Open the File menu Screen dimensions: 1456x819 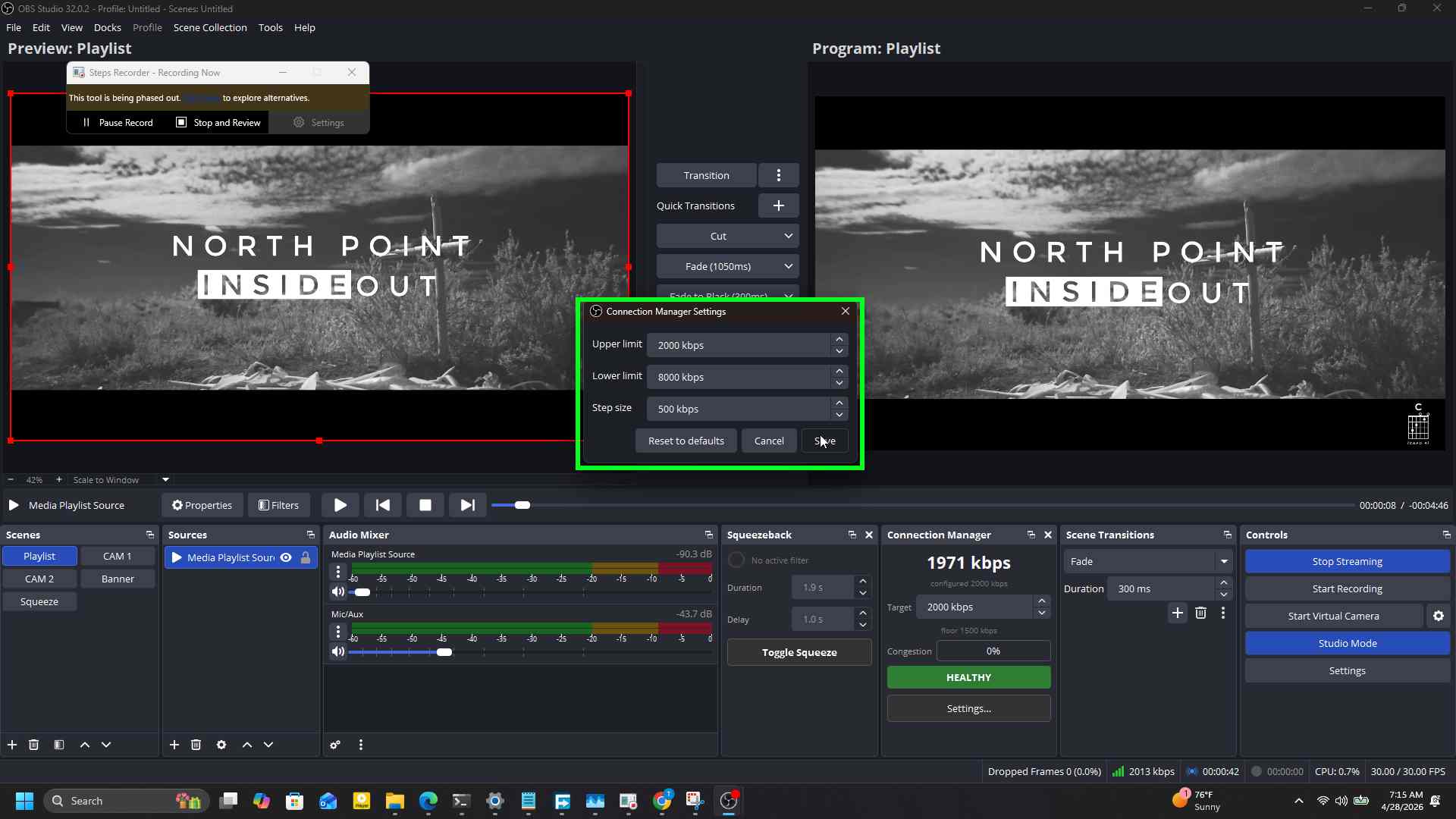click(14, 27)
